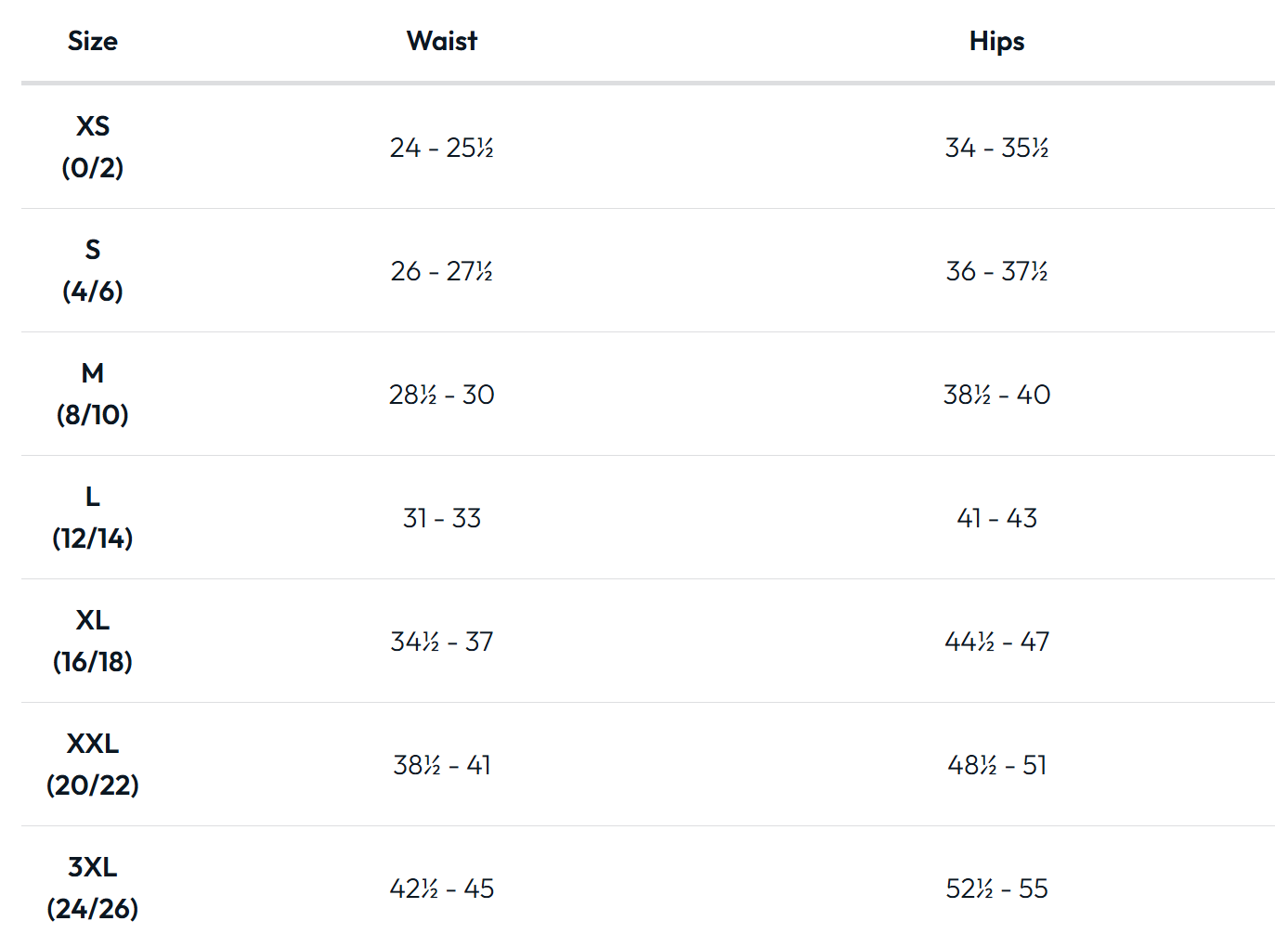
Task: Select hips value 34 - 35½
Action: click(x=996, y=148)
